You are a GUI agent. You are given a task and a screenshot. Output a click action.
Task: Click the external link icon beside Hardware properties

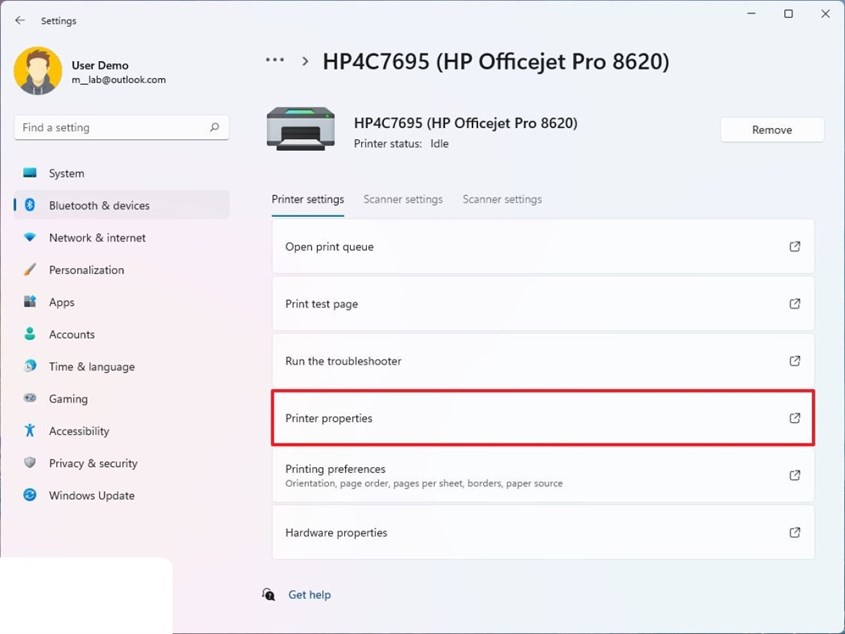795,532
